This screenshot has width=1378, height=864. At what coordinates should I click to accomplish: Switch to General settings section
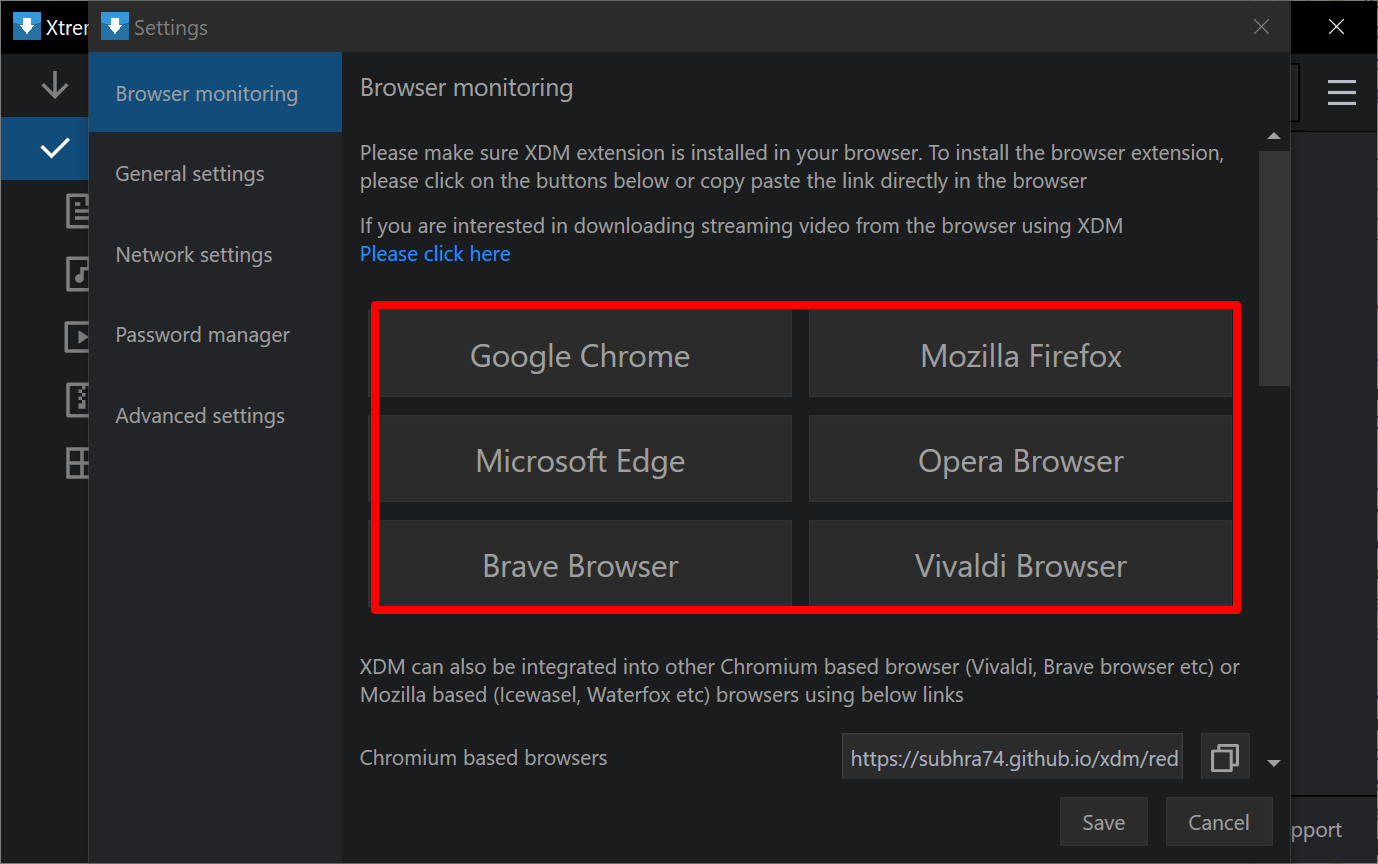point(189,173)
